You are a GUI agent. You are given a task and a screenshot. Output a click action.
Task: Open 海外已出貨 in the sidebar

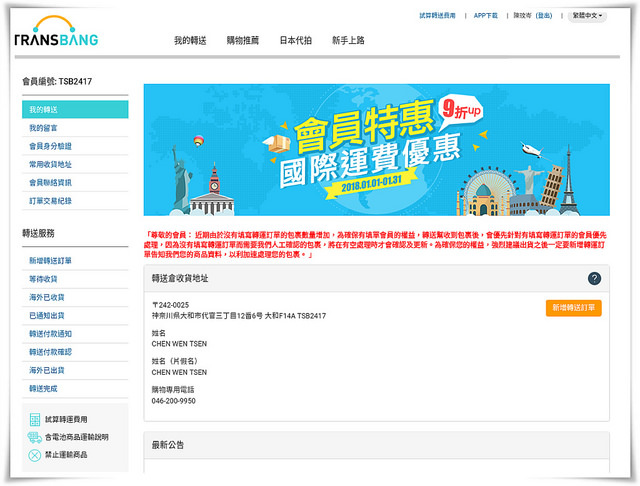pyautogui.click(x=75, y=370)
